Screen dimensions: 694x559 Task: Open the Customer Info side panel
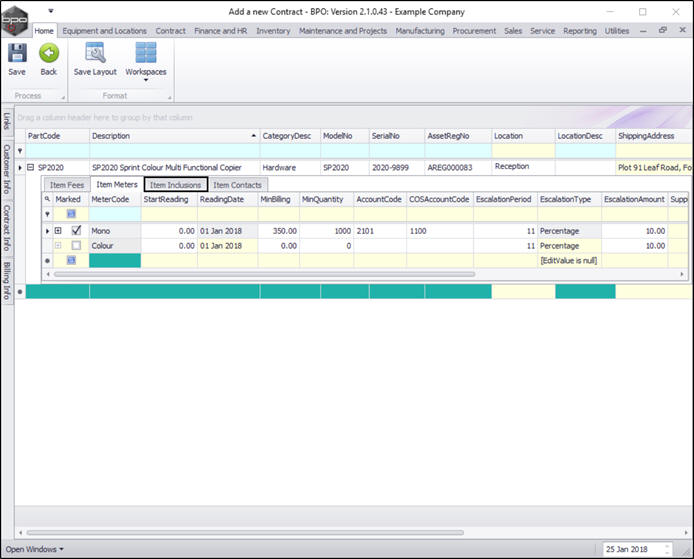click(x=7, y=169)
